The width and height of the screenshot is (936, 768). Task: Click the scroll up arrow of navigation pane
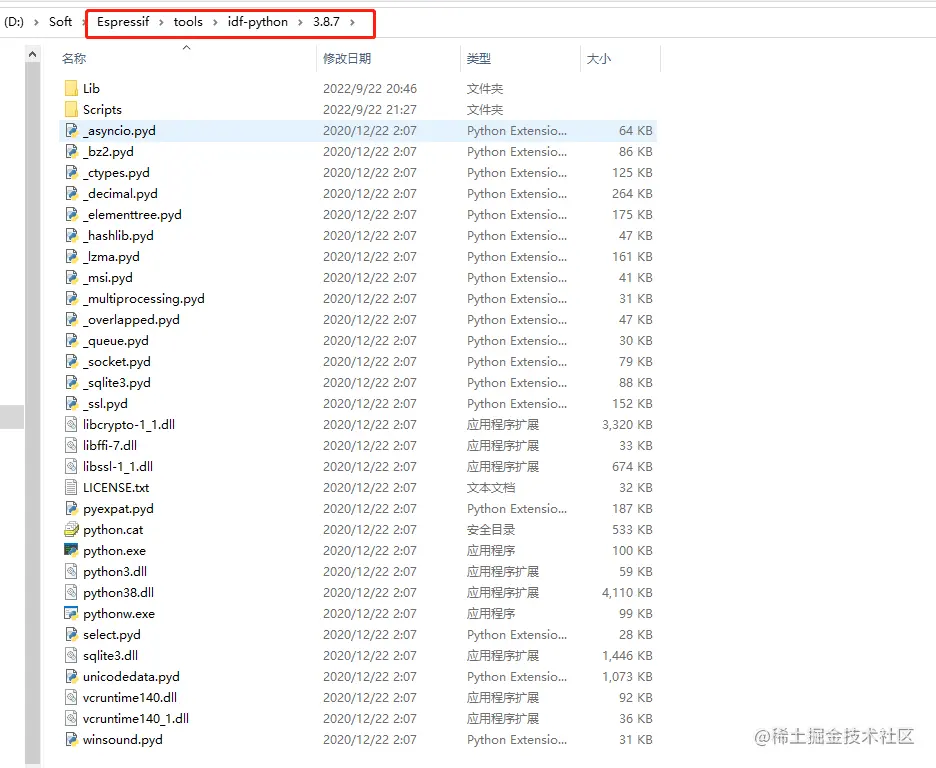[33, 54]
